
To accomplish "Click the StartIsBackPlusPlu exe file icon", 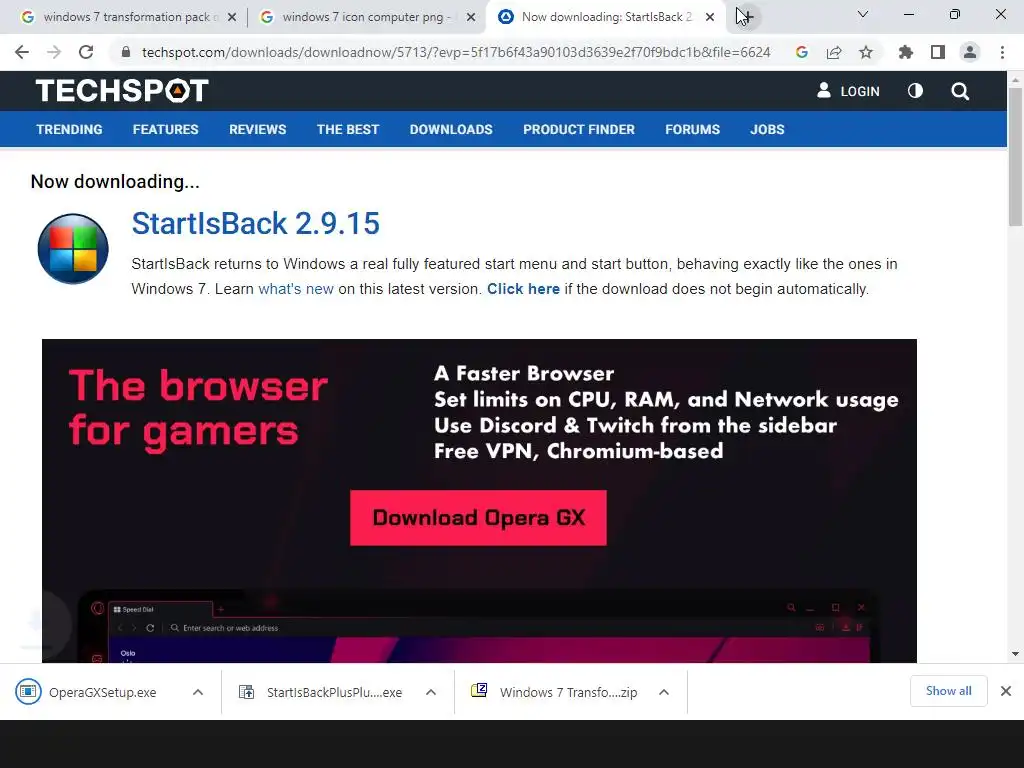I will click(x=246, y=692).
